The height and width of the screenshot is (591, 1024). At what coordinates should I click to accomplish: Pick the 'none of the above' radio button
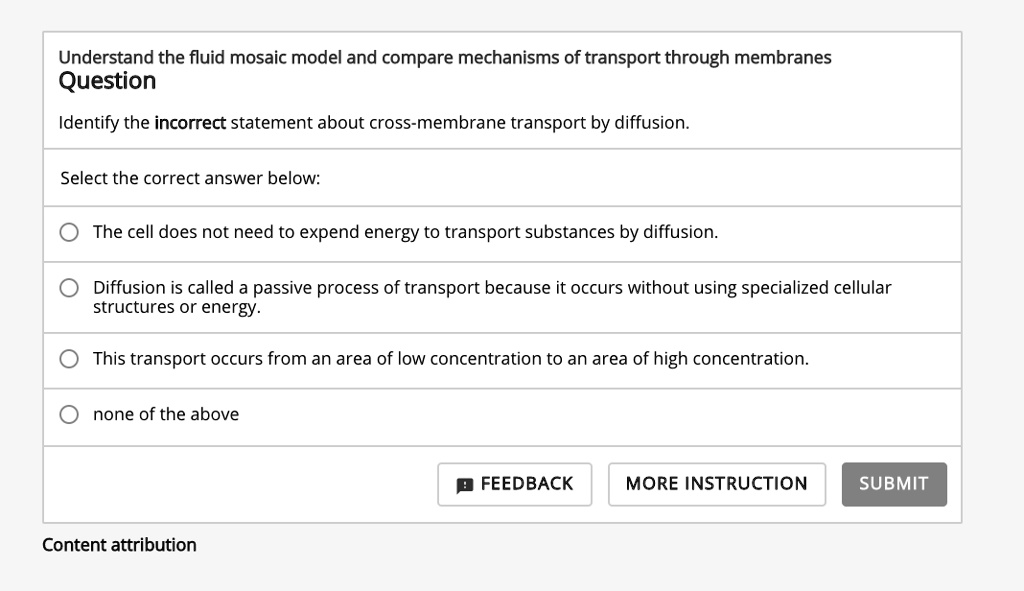pyautogui.click(x=69, y=415)
